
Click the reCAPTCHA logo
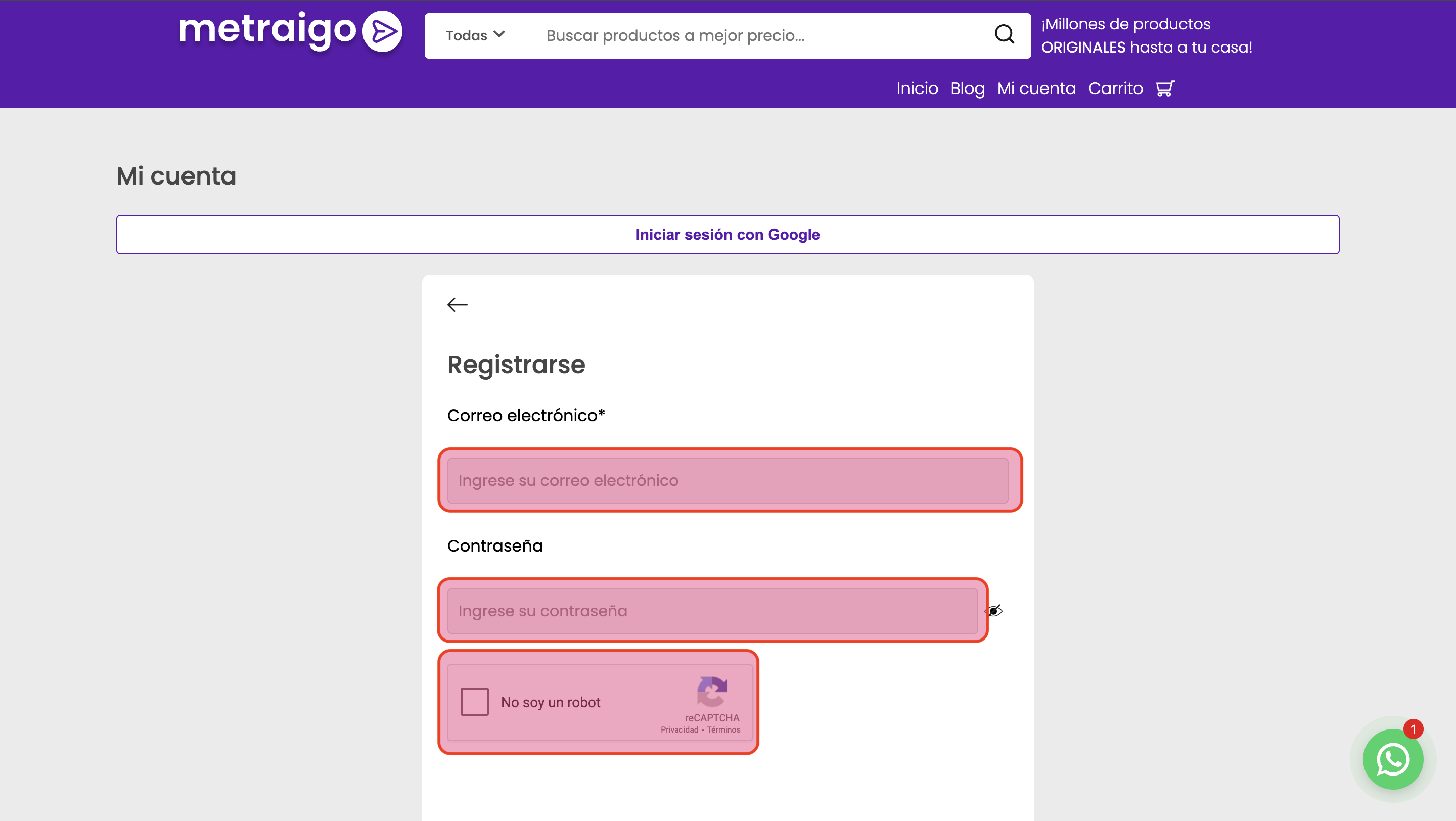click(712, 691)
